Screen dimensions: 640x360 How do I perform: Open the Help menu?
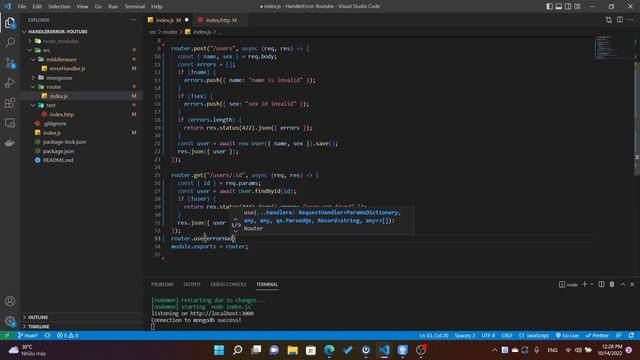pyautogui.click(x=157, y=7)
